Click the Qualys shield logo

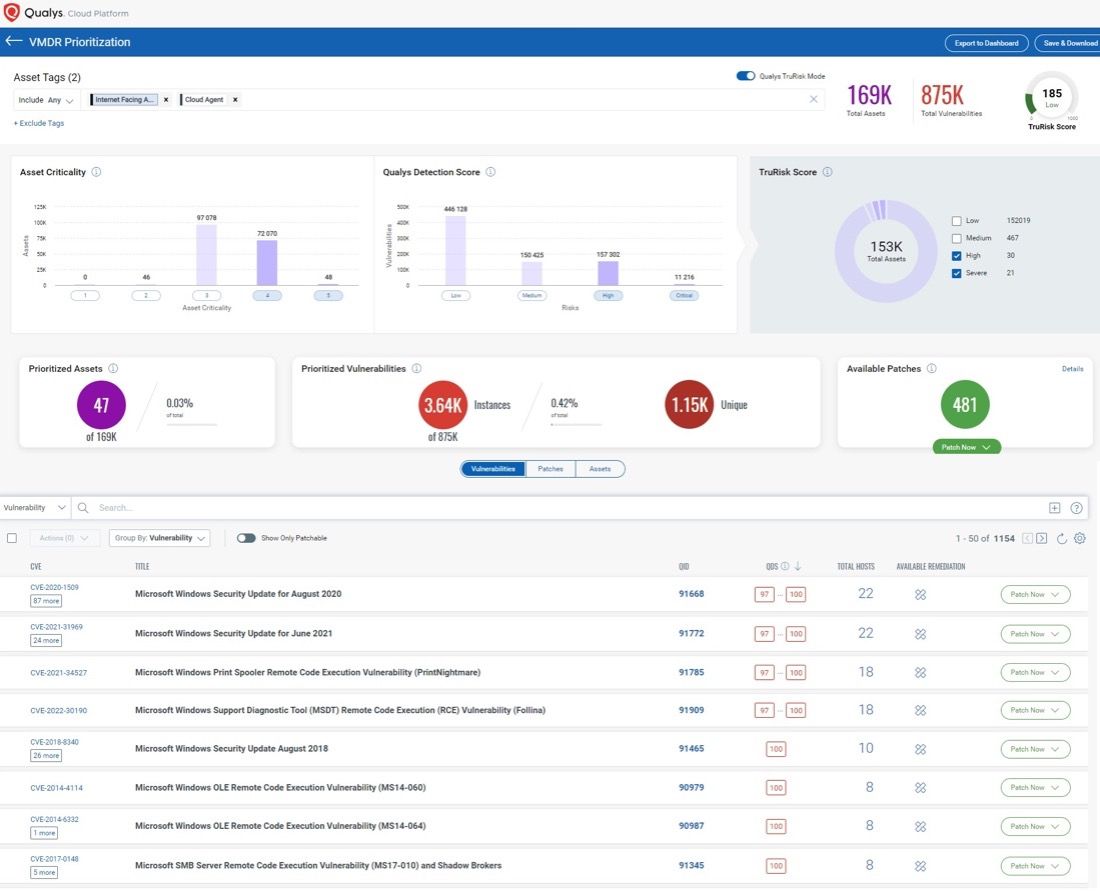(x=11, y=13)
